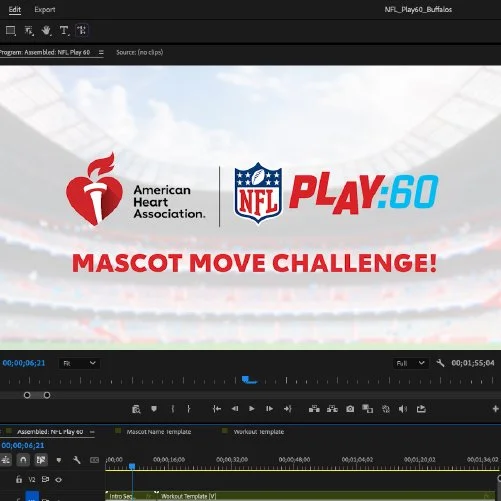The image size is (501, 501).
Task: Click the NFL_Play60_Buffalos project title
Action: 418,9
